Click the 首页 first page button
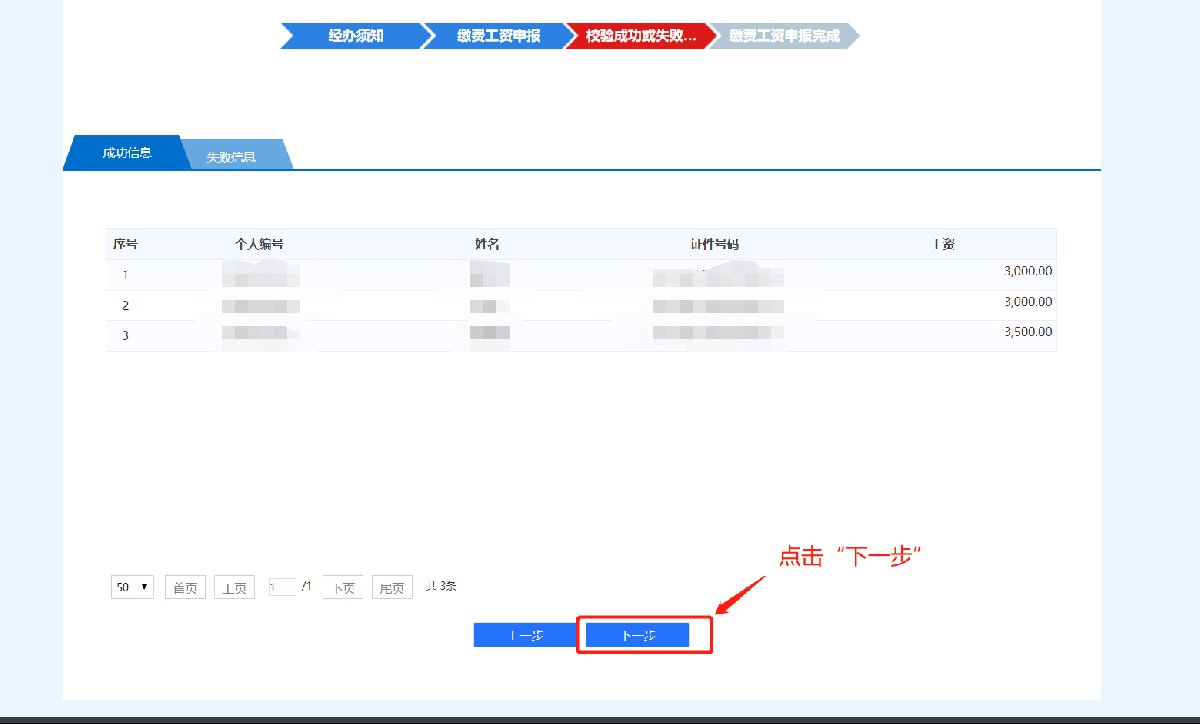 [x=185, y=588]
